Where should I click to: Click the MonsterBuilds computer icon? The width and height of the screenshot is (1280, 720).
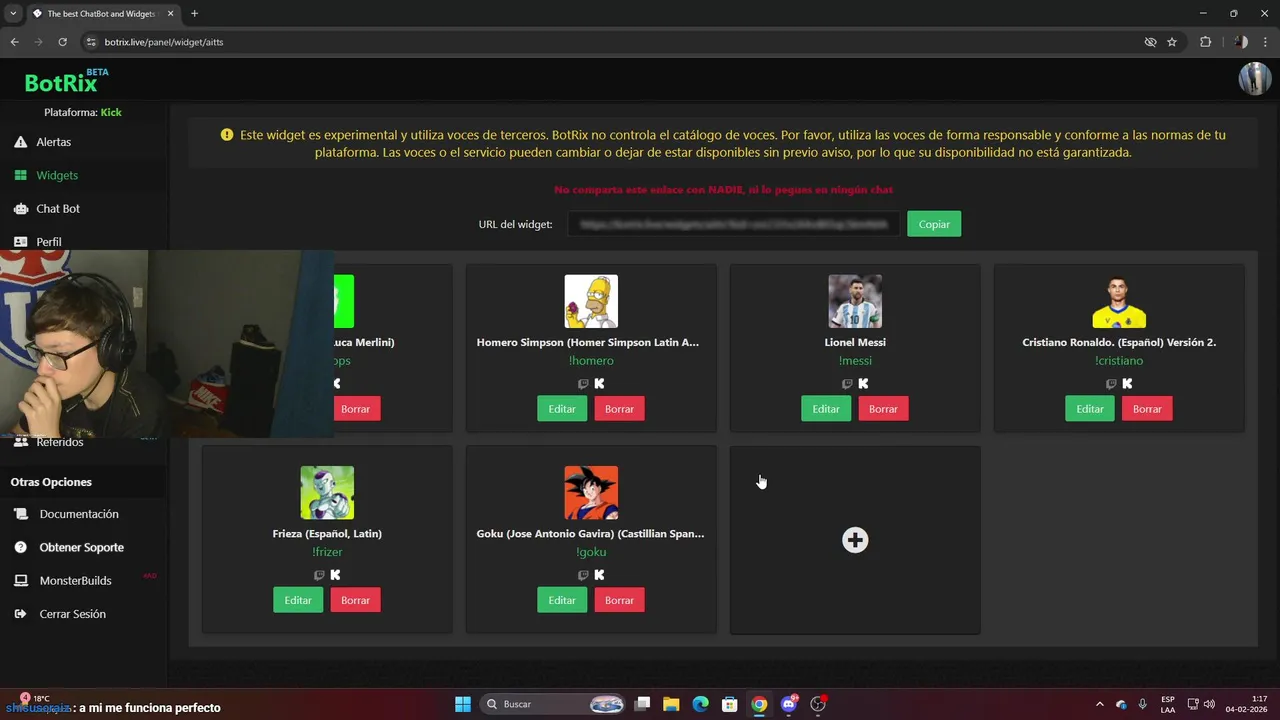coord(20,580)
